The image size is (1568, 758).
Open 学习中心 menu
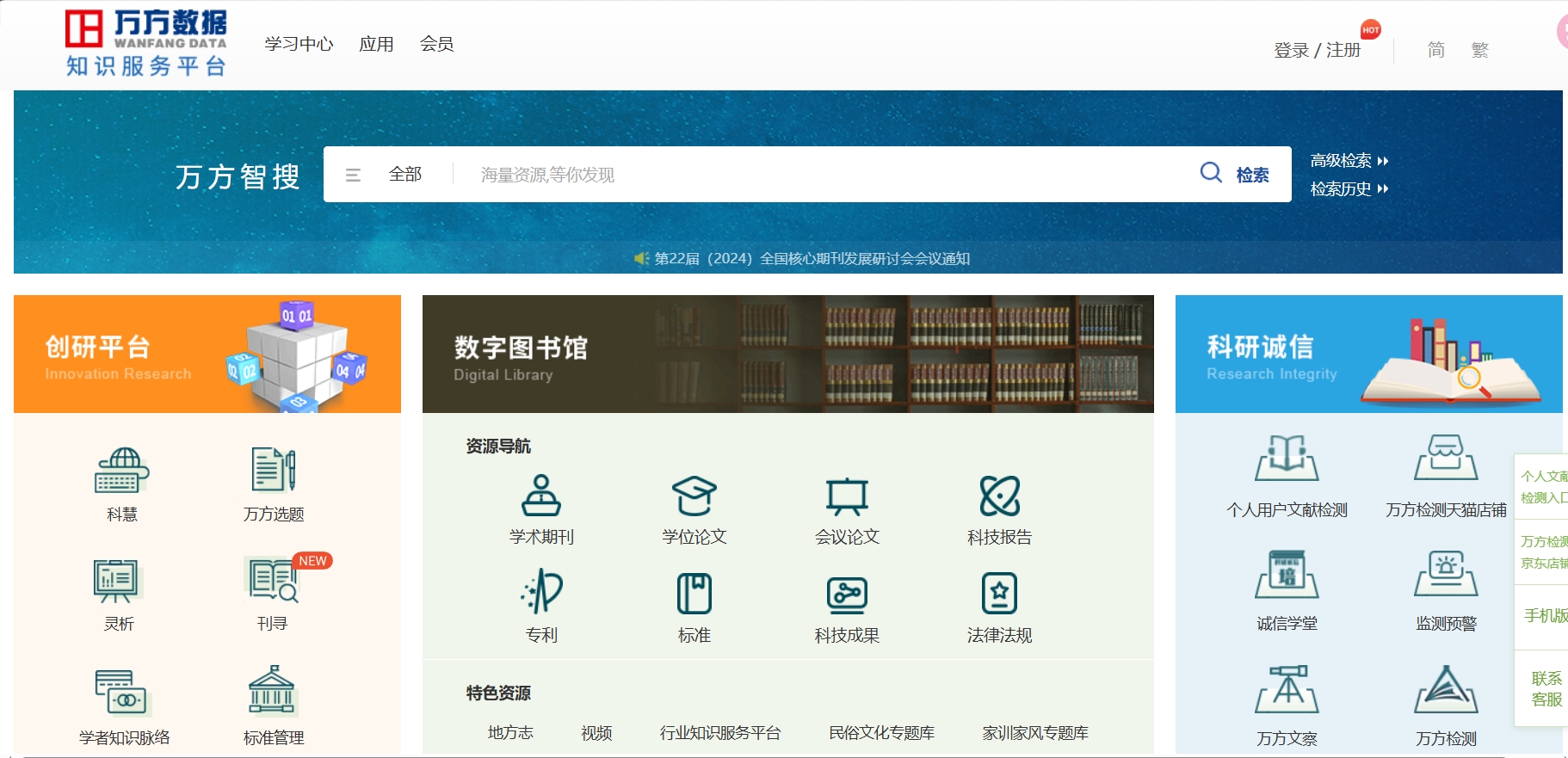point(299,44)
